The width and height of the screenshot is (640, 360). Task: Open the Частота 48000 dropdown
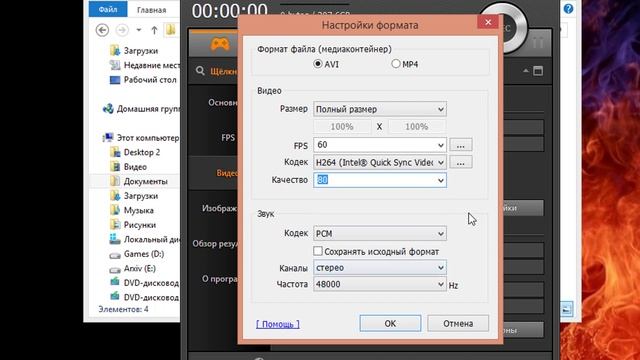point(380,284)
